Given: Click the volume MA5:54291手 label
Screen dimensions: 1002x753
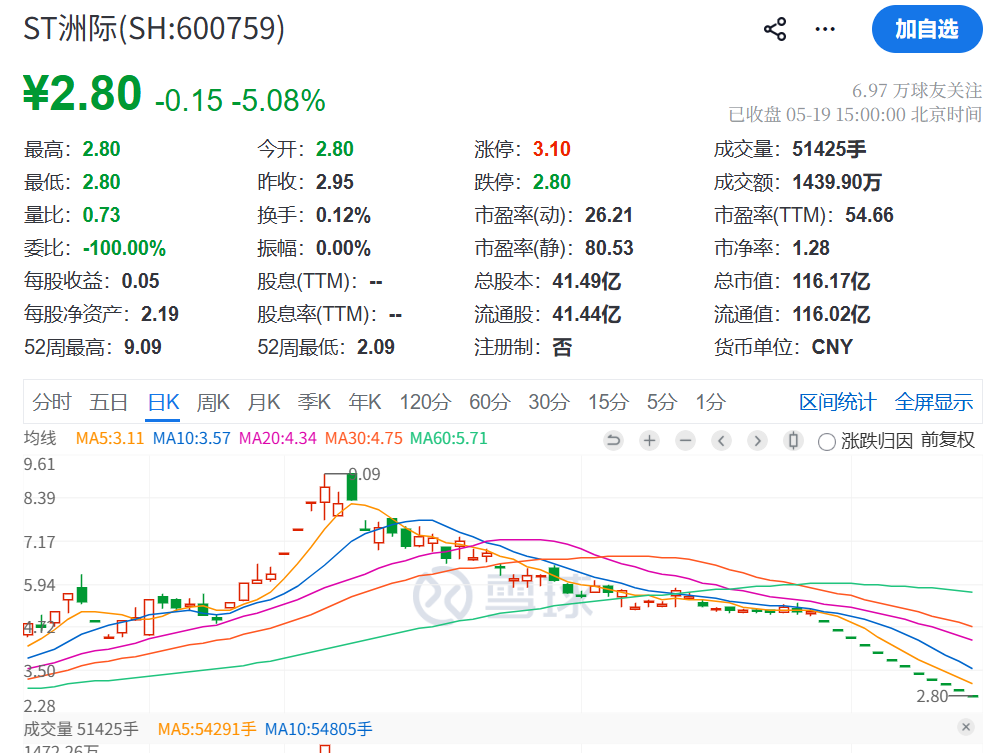Looking at the screenshot, I should click(x=207, y=729).
